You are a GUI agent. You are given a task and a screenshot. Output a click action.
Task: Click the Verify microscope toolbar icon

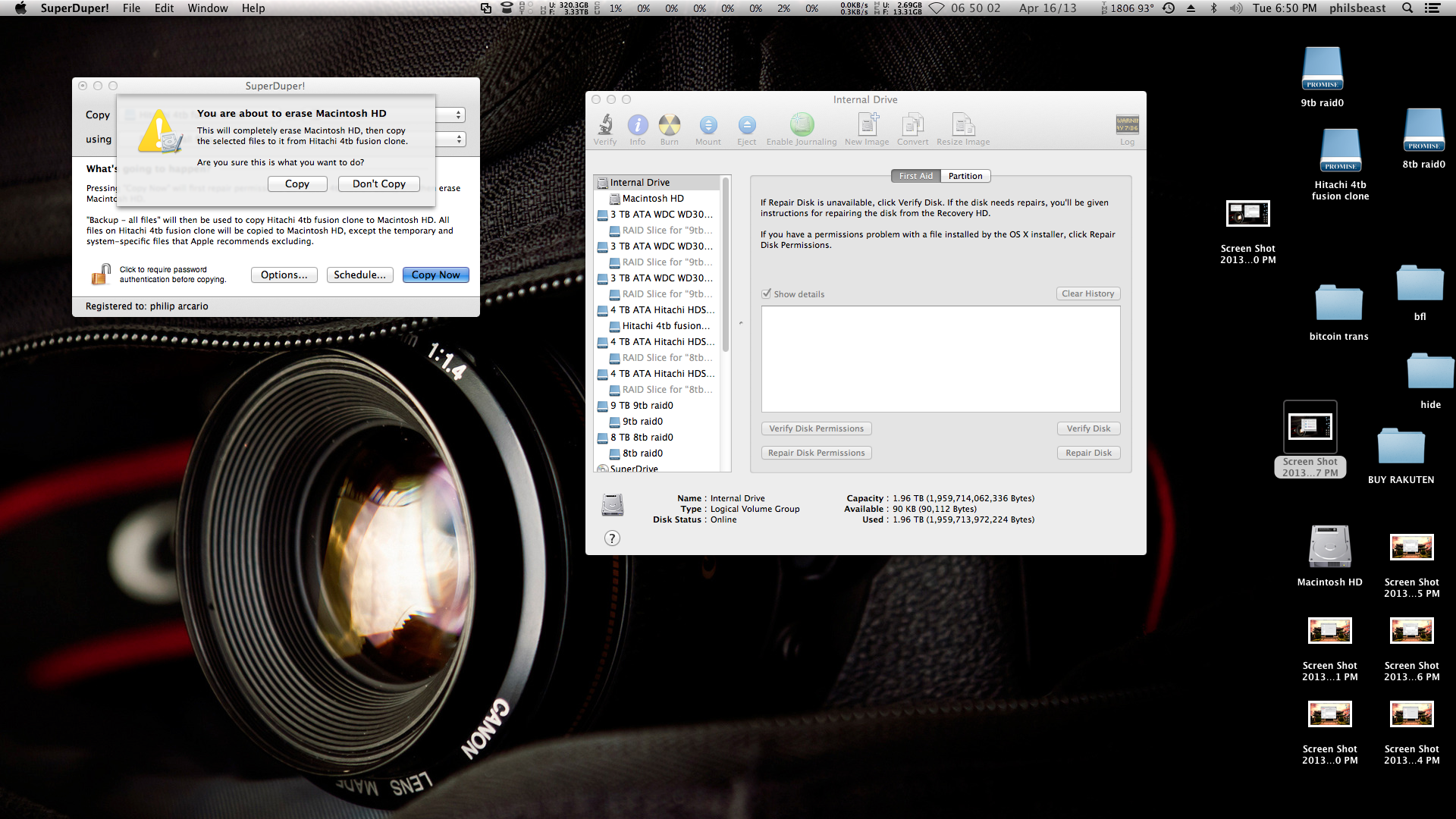(605, 125)
